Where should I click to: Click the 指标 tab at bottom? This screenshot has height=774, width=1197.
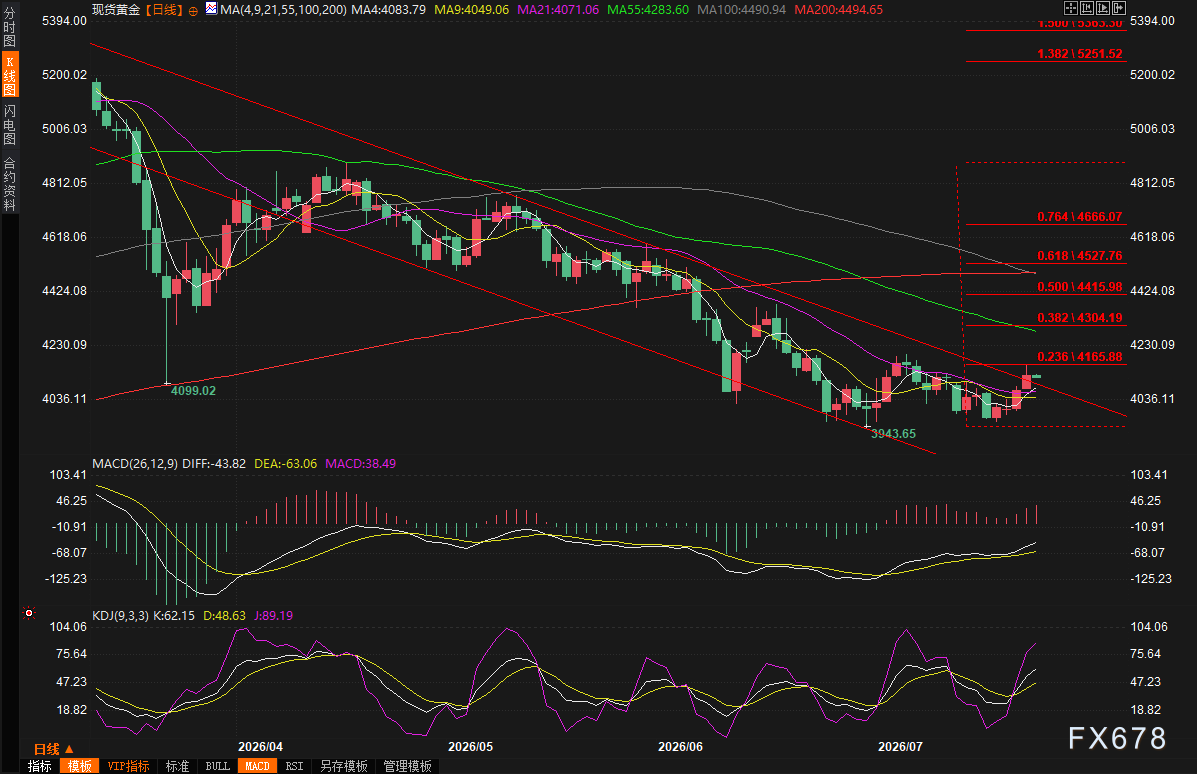point(40,766)
